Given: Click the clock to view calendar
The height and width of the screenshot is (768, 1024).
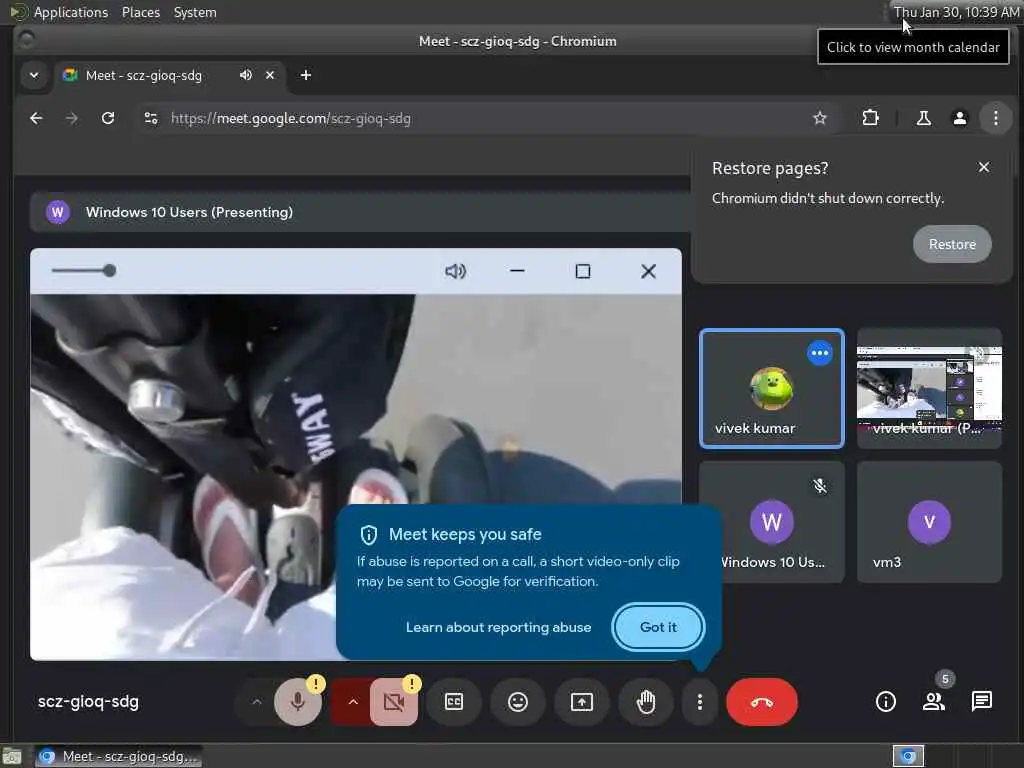Looking at the screenshot, I should click(956, 12).
